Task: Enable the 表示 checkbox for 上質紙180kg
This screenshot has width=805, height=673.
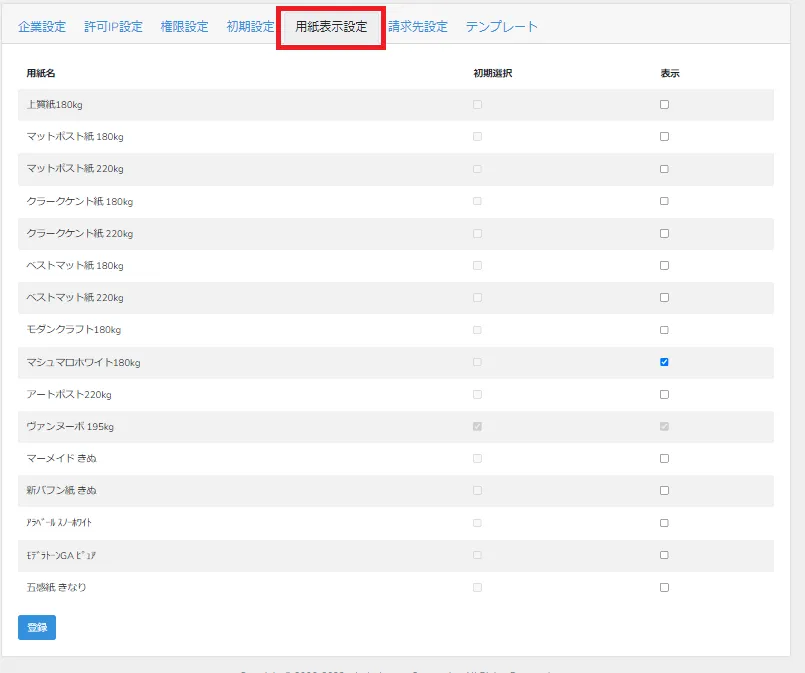Action: (x=664, y=104)
